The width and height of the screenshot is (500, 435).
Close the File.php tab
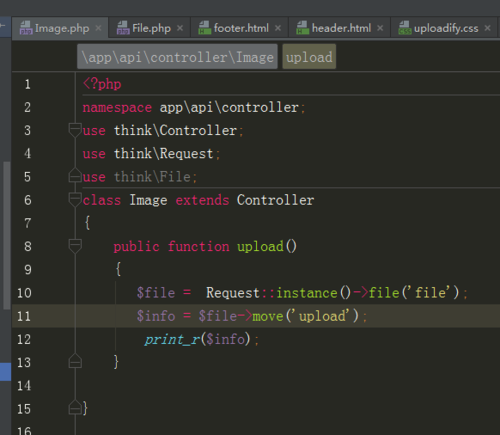[x=180, y=28]
